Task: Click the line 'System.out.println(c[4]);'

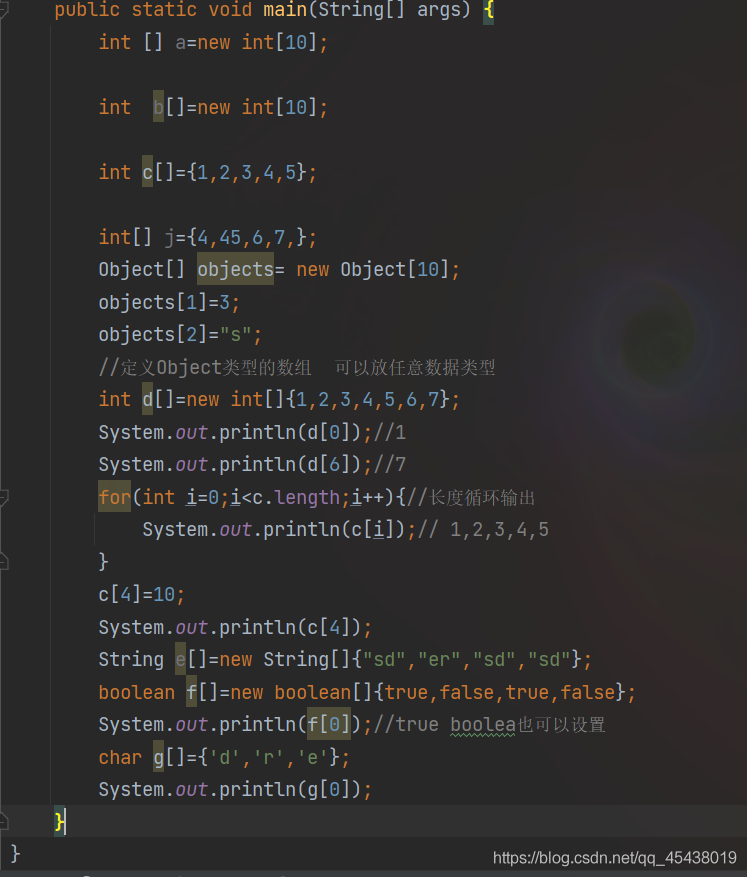Action: 235,627
